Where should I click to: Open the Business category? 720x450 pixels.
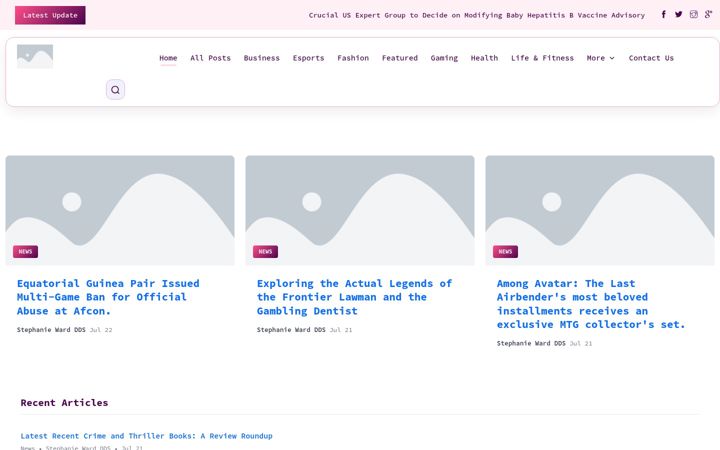pos(261,58)
